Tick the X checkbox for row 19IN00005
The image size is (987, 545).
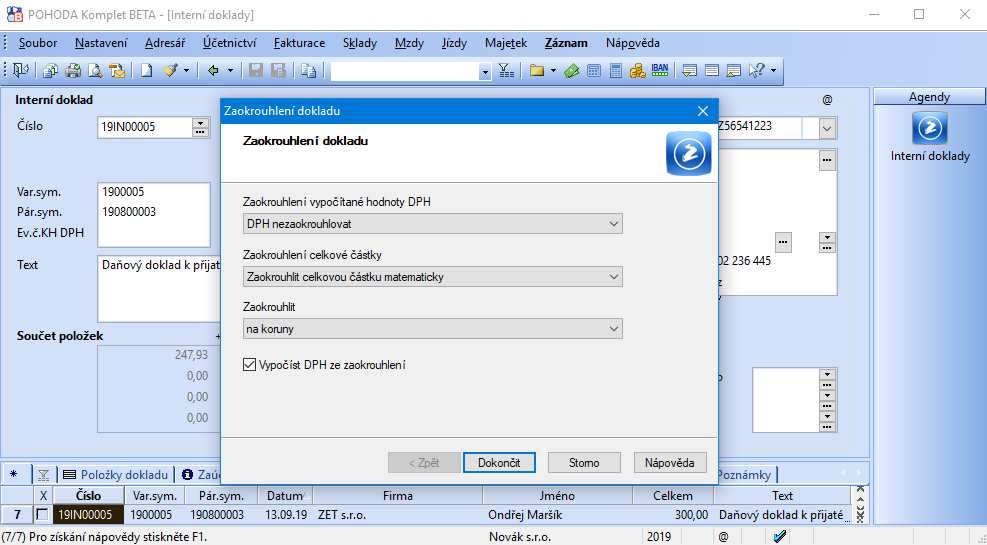click(42, 515)
